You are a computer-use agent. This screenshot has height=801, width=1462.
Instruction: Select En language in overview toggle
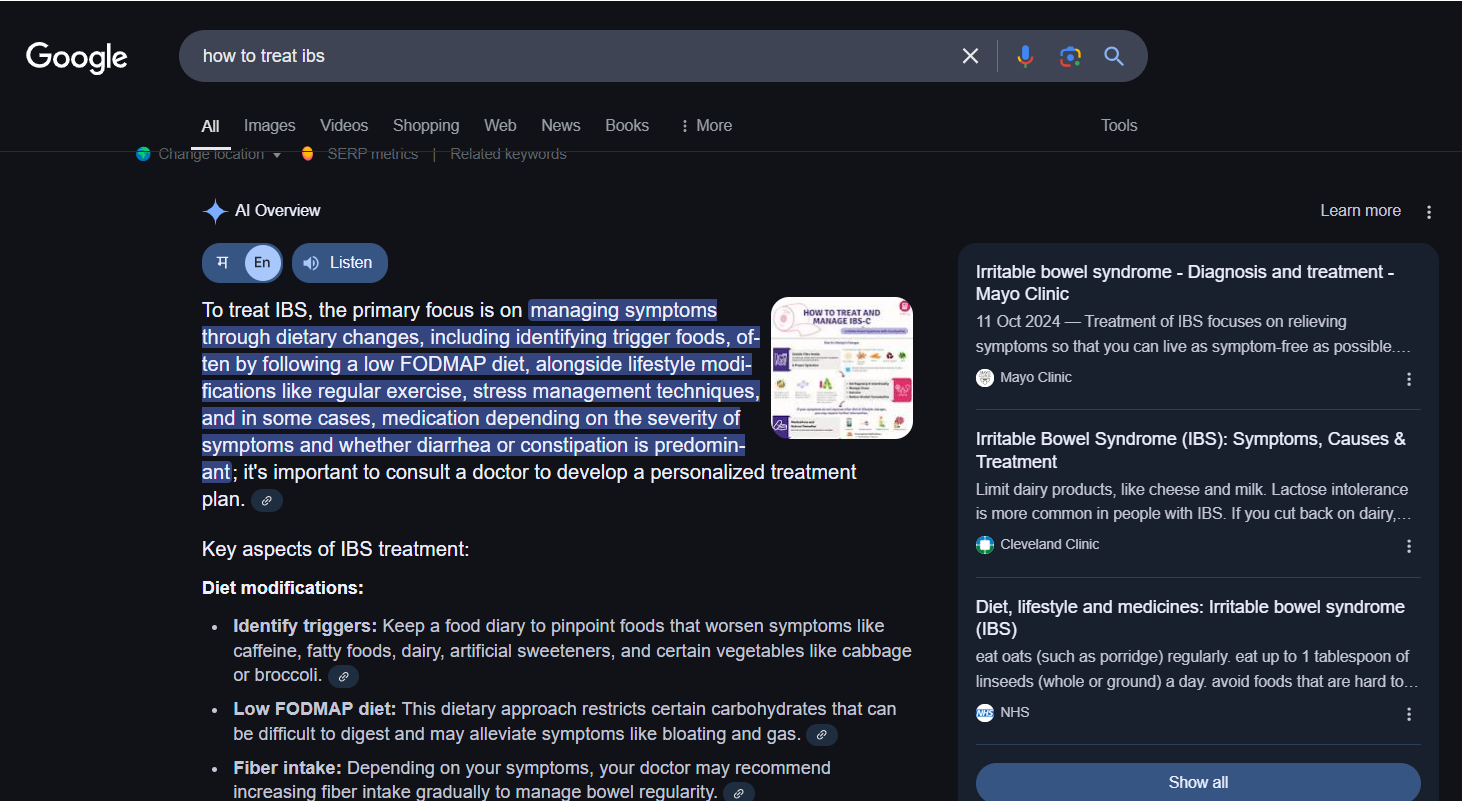coord(262,263)
